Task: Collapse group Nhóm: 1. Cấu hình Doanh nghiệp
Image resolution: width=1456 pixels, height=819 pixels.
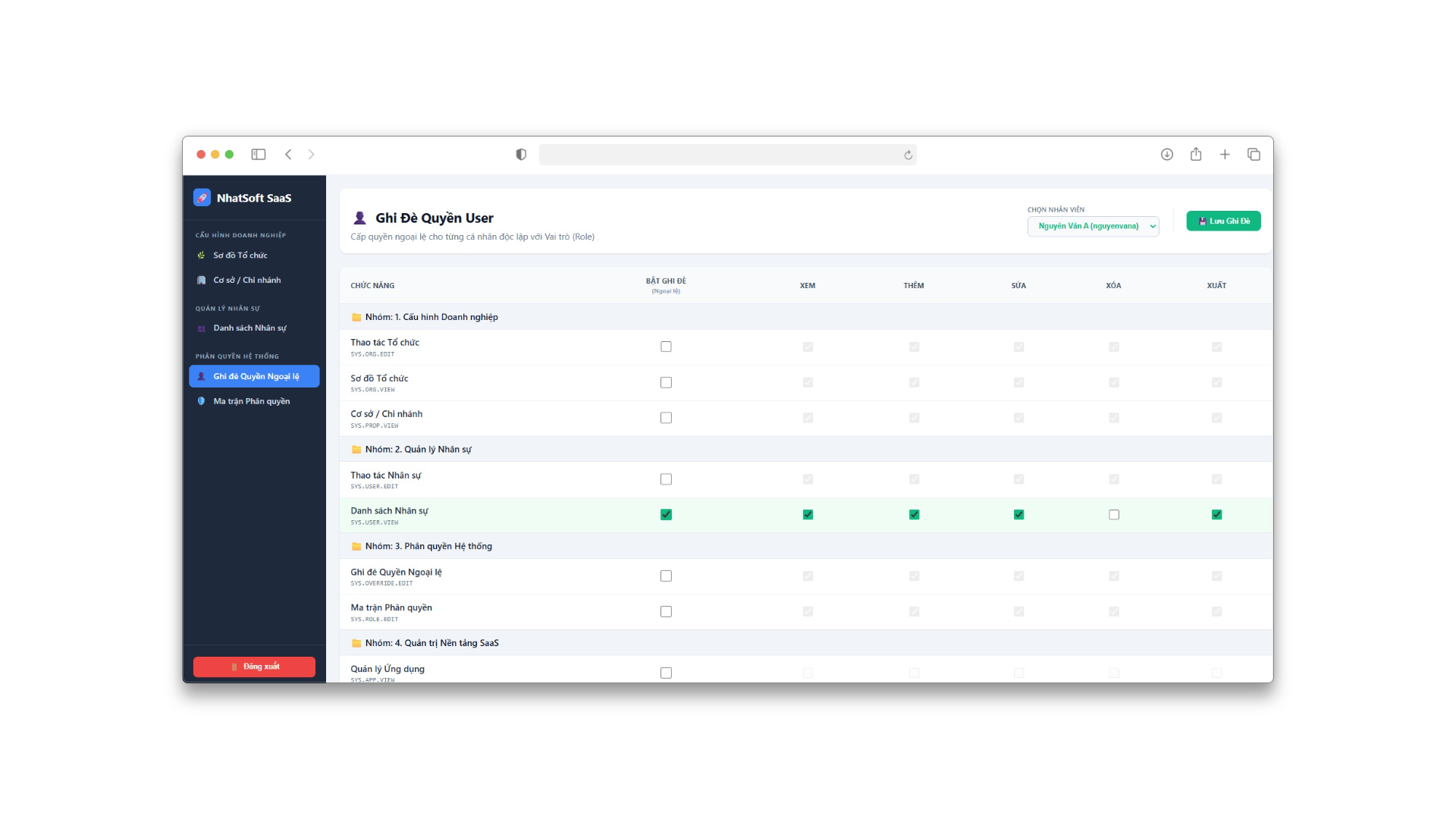Action: pos(431,317)
